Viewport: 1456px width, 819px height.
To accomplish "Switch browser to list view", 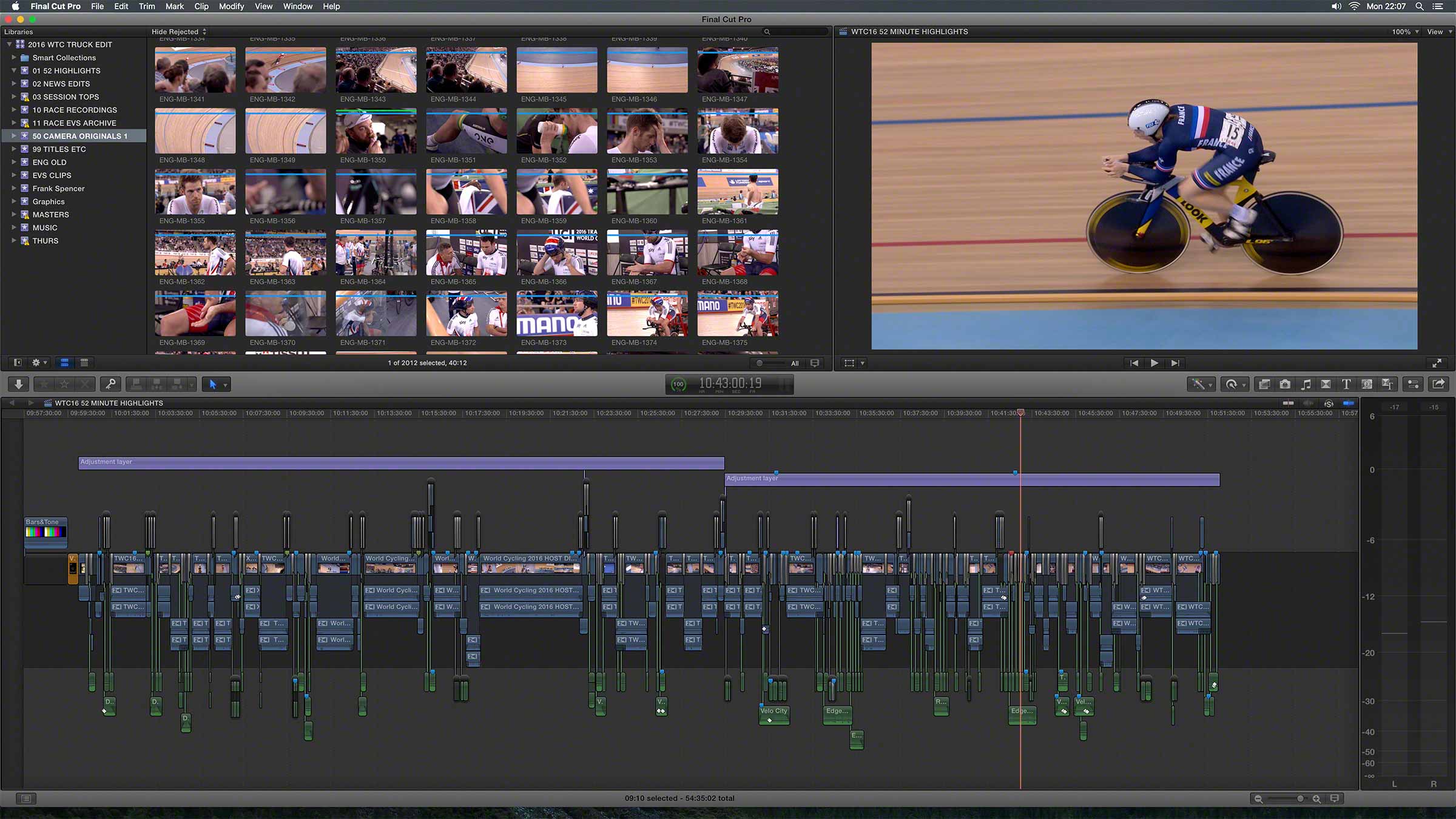I will pos(84,363).
